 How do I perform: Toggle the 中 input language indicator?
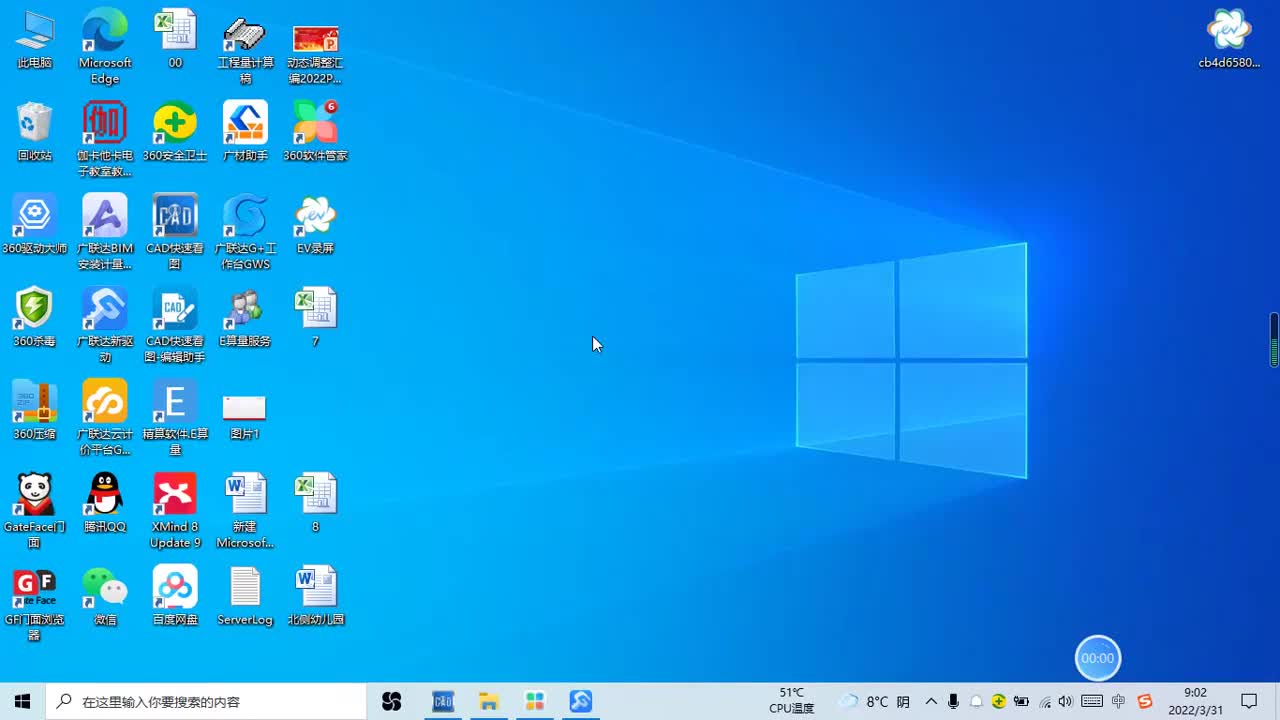tap(1118, 701)
